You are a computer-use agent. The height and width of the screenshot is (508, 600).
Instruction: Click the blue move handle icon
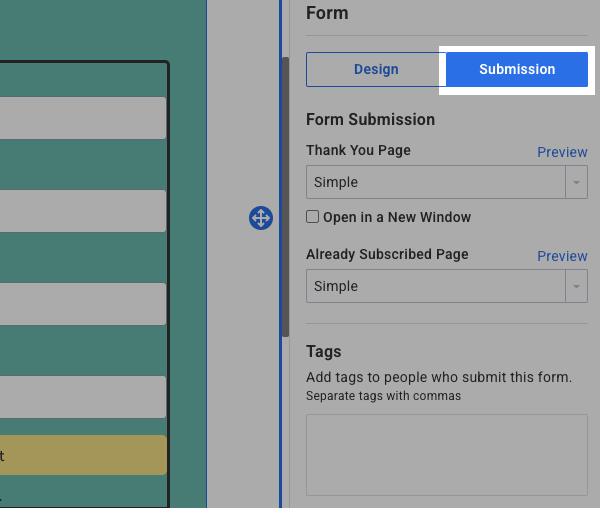point(260,218)
